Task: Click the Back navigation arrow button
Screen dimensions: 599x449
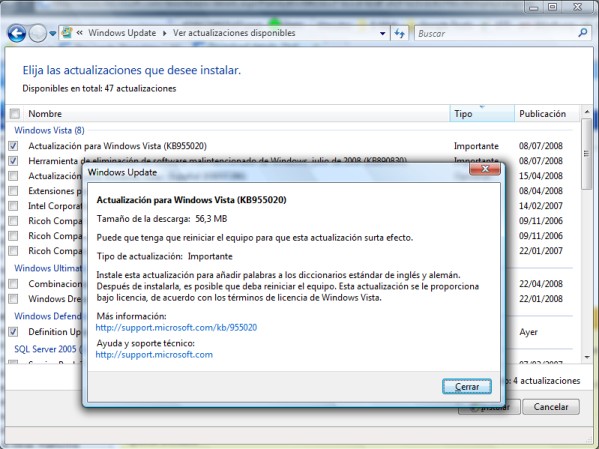Action: pos(17,34)
